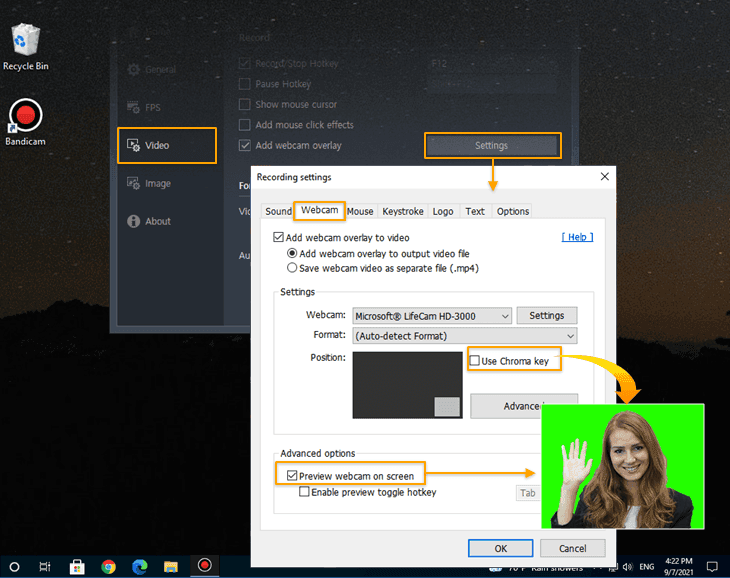Click the F12 hotkey field
This screenshot has width=730, height=578.
[x=491, y=63]
